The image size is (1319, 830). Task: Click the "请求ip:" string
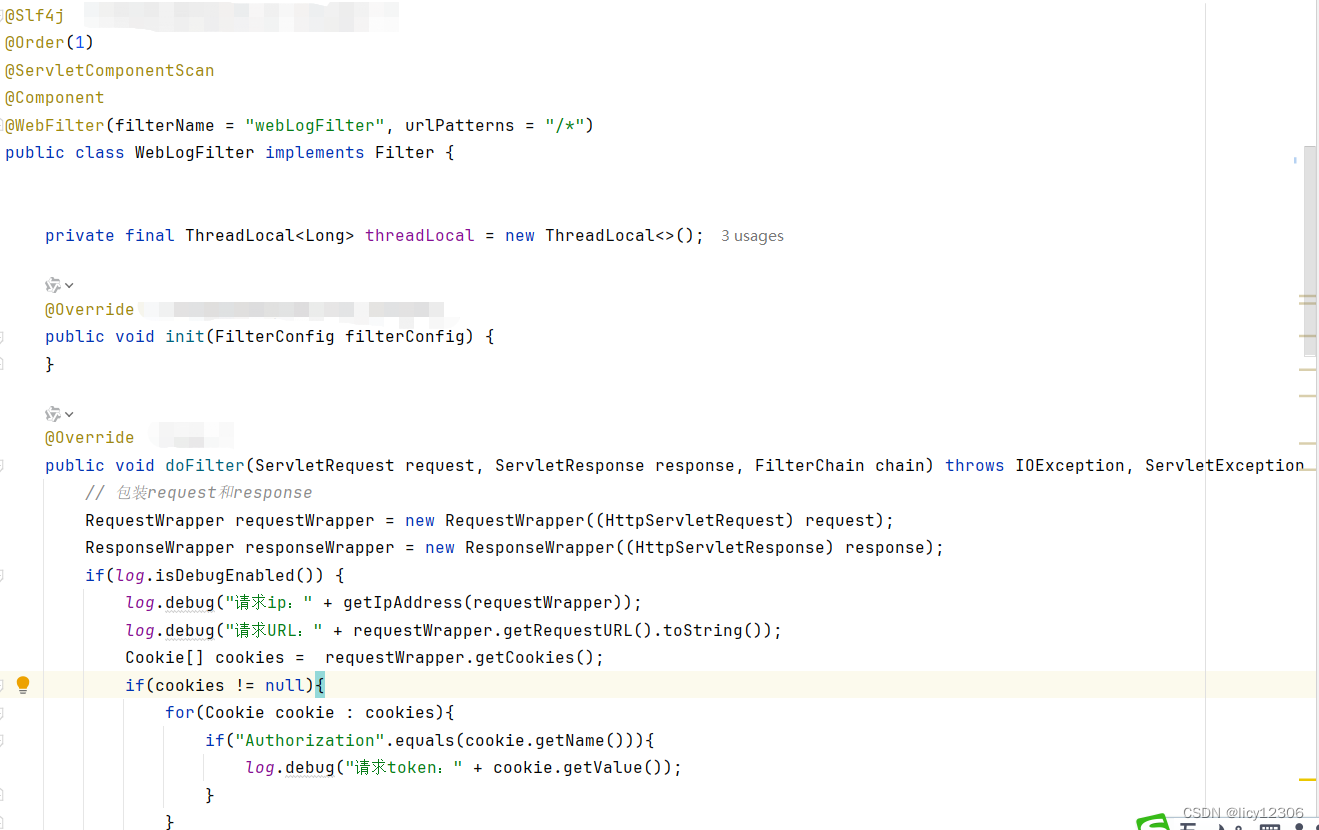click(270, 603)
